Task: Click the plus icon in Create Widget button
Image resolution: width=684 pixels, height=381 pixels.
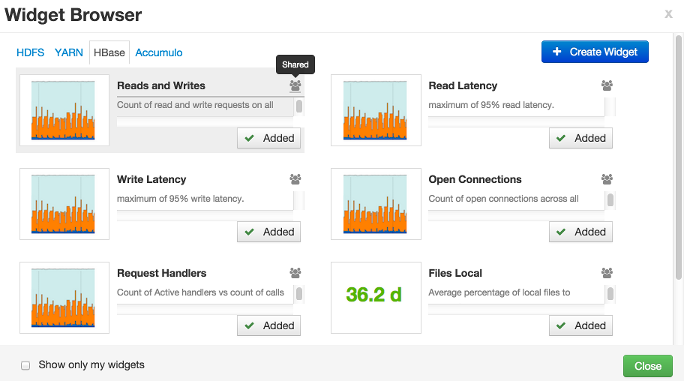Action: click(557, 51)
